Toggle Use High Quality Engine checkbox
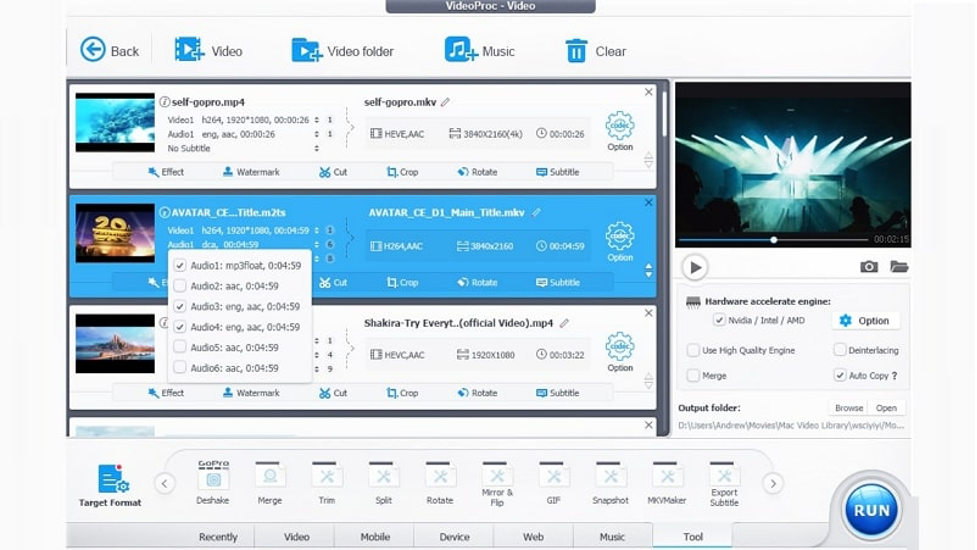This screenshot has height=550, width=977. (693, 350)
